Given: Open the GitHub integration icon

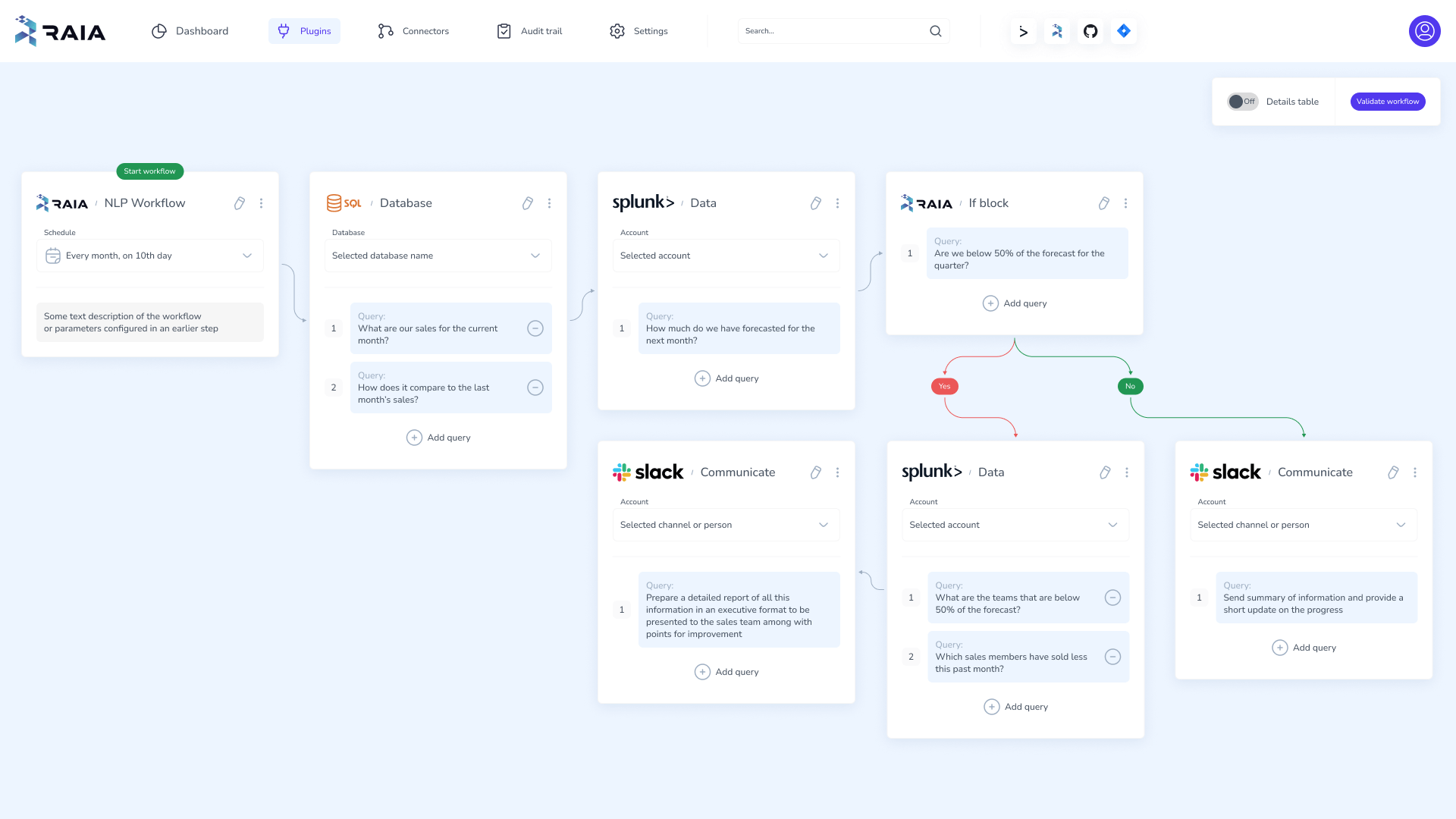Looking at the screenshot, I should tap(1090, 31).
